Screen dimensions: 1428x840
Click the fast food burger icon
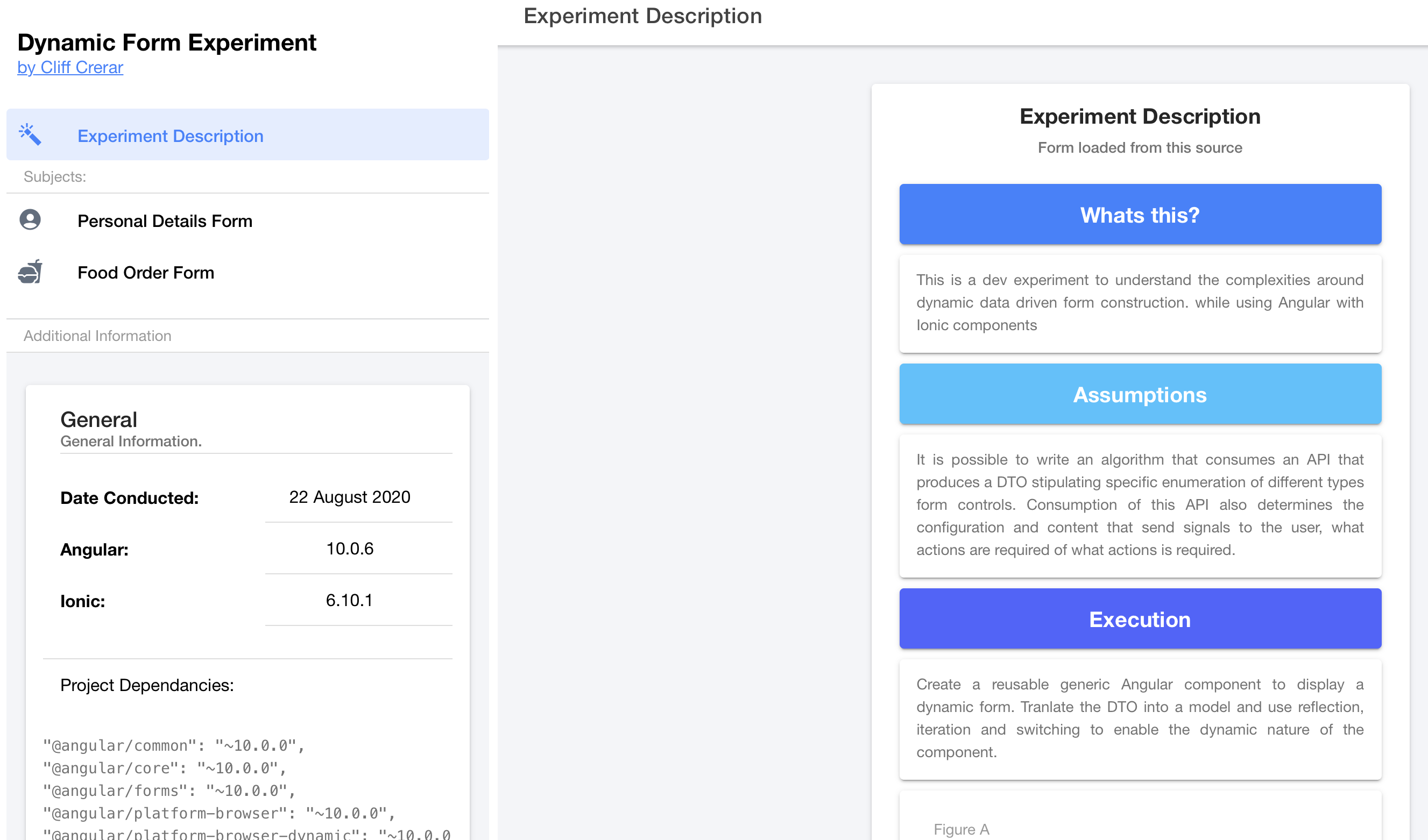[x=30, y=272]
